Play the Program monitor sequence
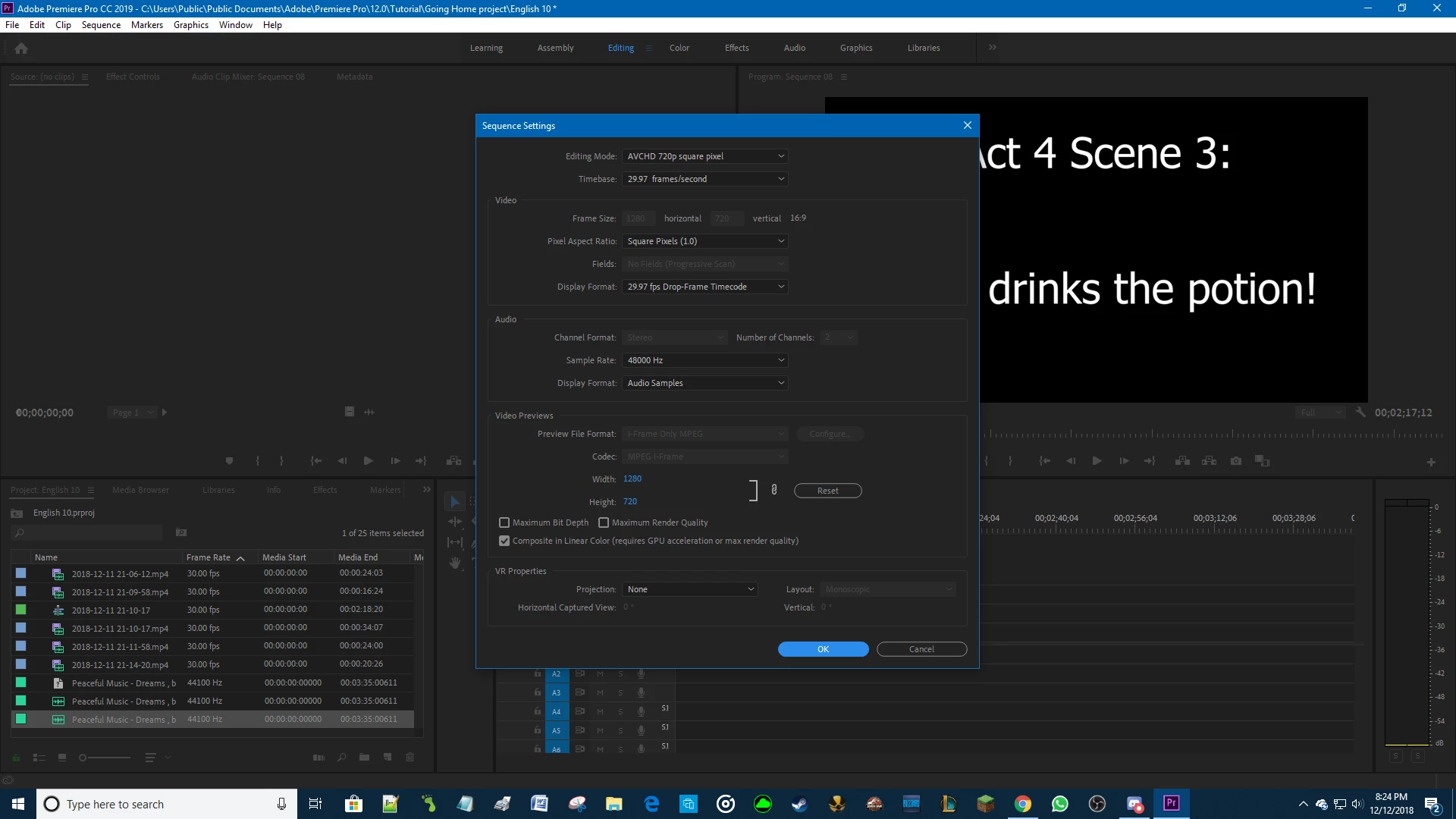This screenshot has width=1456, height=819. tap(1097, 461)
